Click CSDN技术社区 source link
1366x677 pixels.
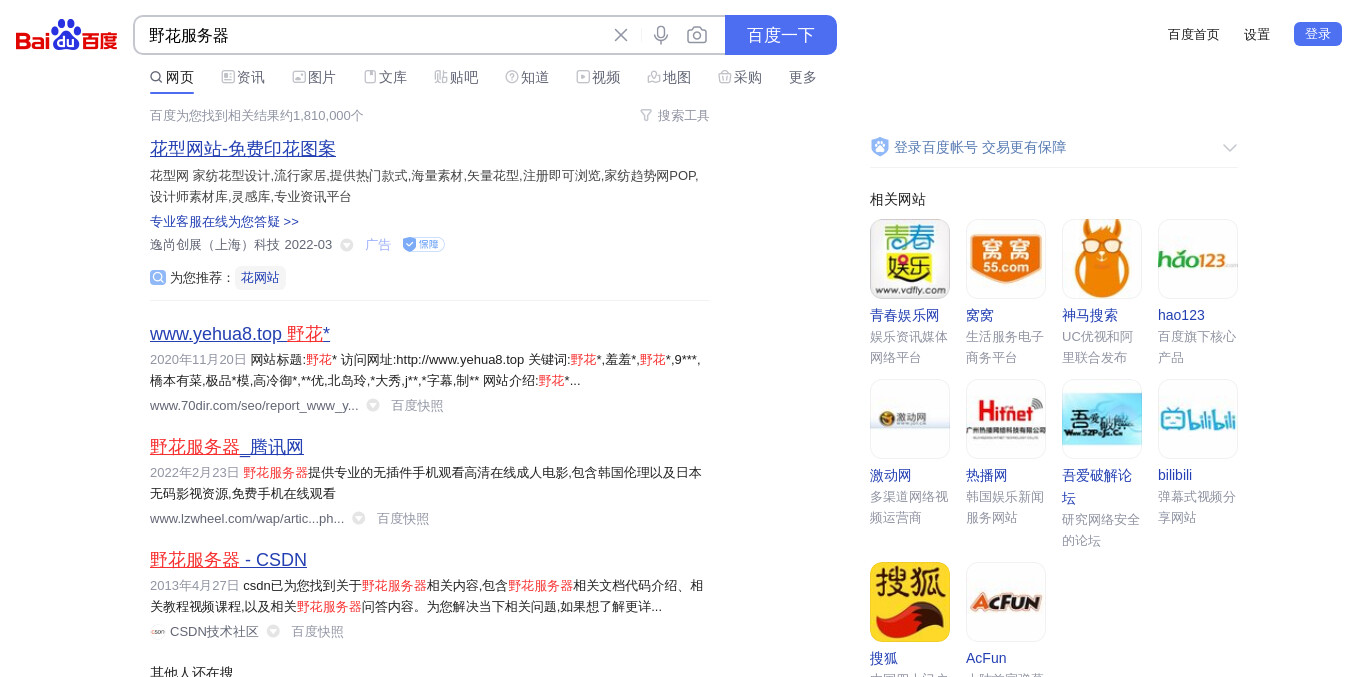(x=214, y=632)
